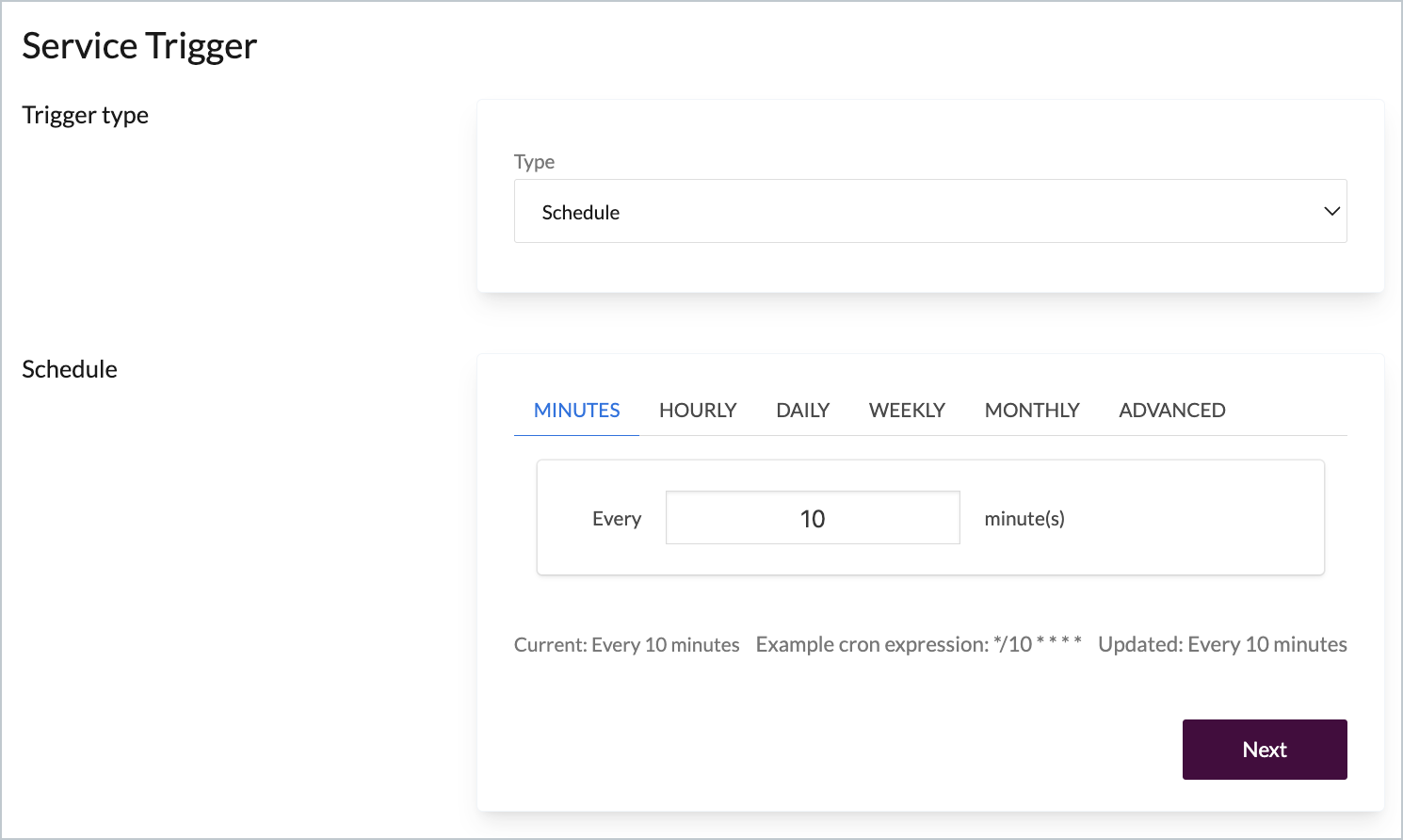Click the Current: Every 10 minutes text

[x=626, y=645]
